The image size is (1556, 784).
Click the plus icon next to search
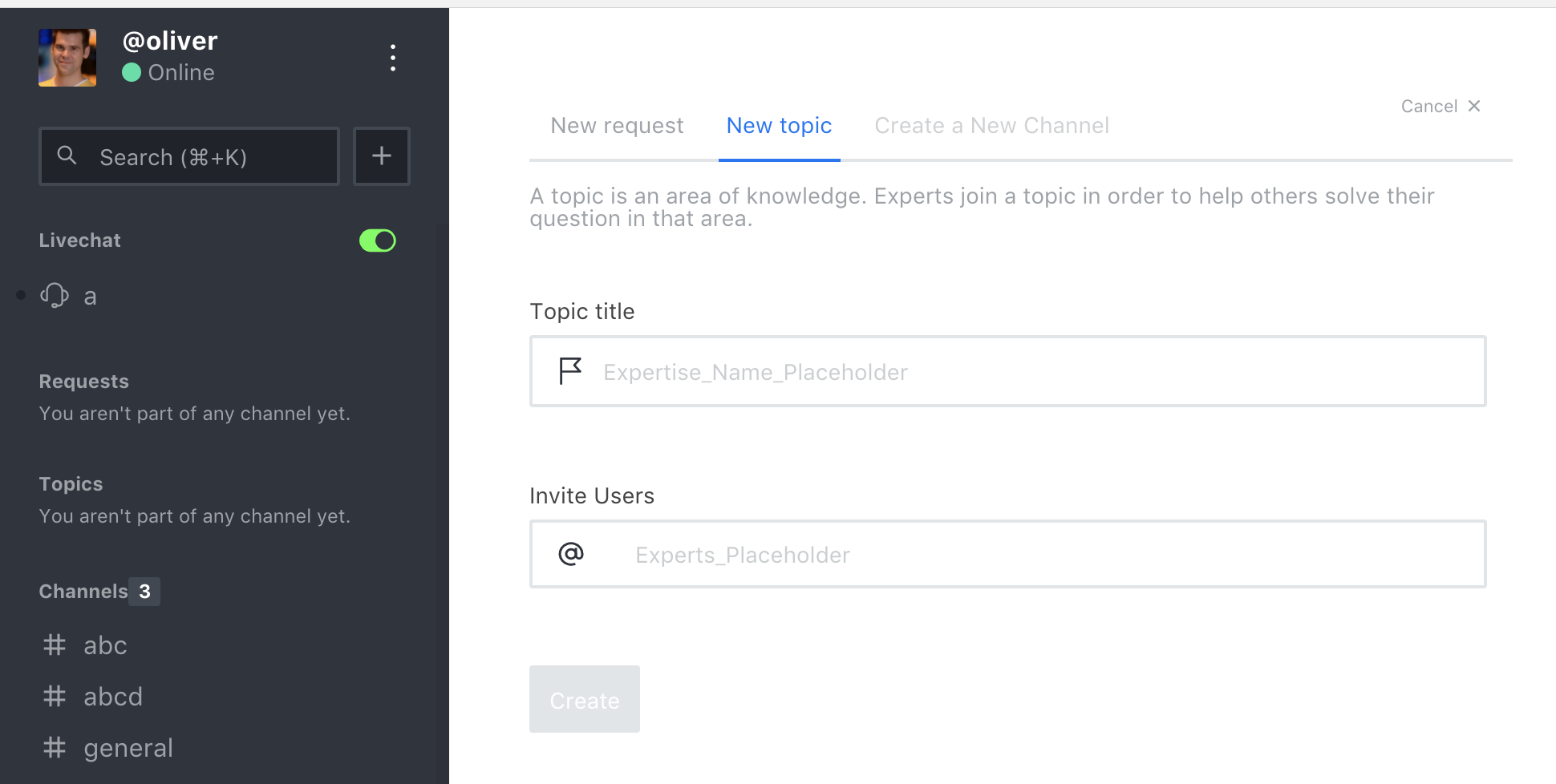click(382, 156)
